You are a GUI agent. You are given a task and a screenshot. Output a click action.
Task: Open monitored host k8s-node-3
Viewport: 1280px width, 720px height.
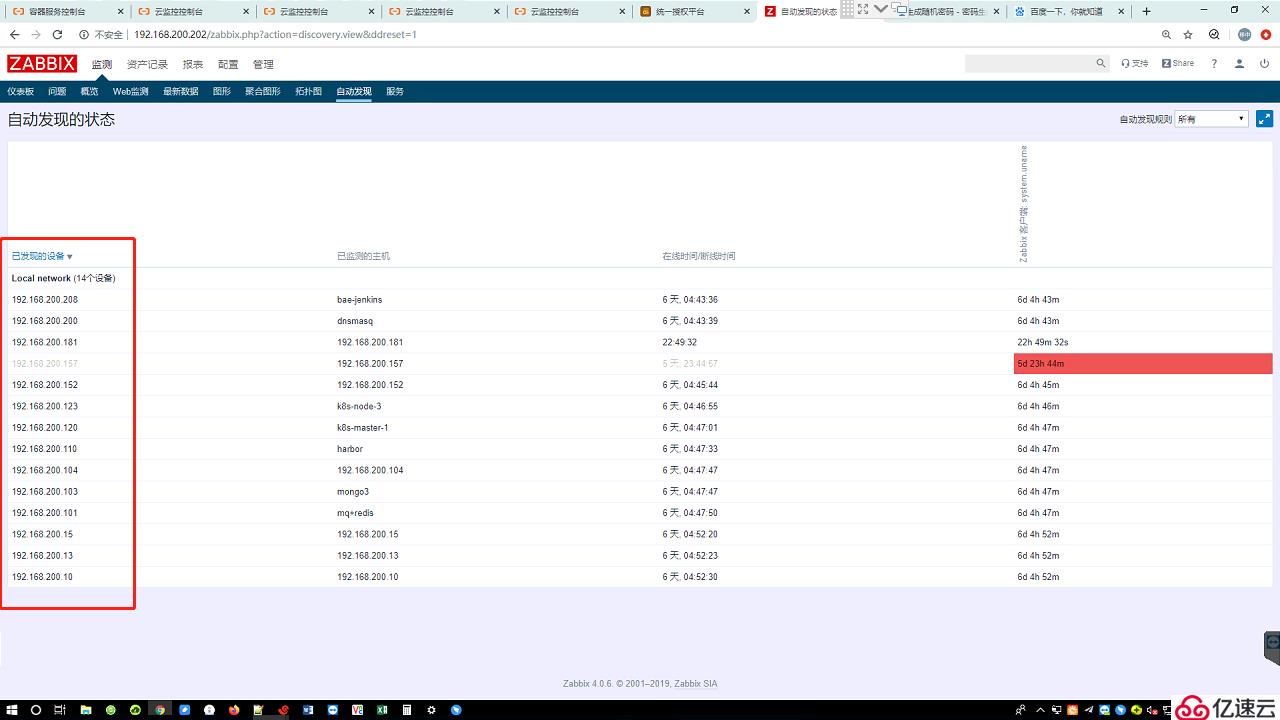359,406
